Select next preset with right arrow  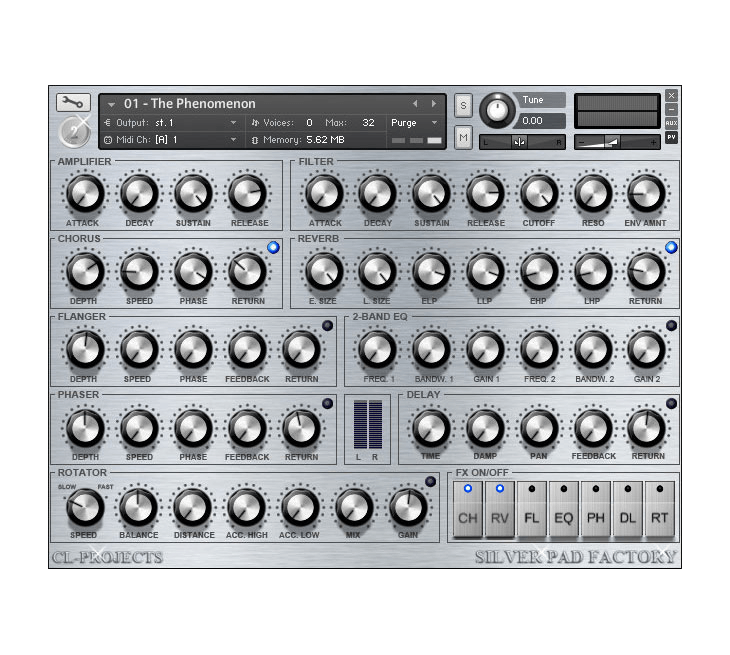click(433, 104)
